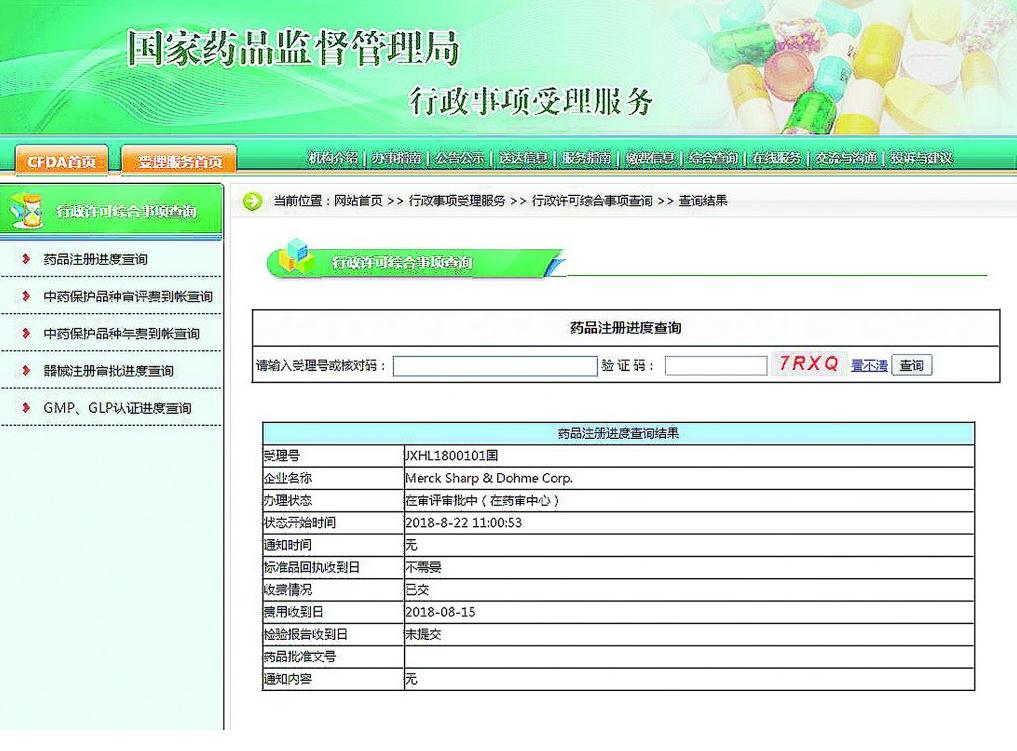
Task: Open the 综合查询 menu item
Action: click(714, 158)
